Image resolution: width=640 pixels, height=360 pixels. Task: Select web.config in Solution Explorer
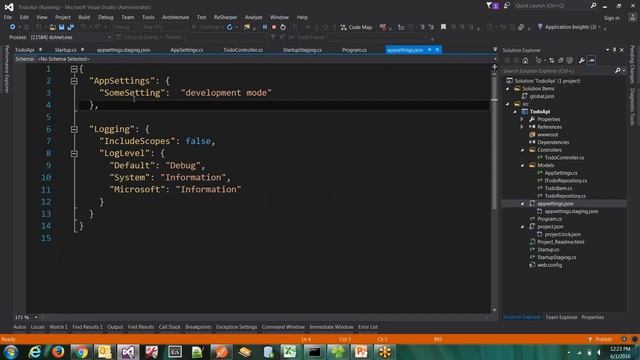[549, 265]
